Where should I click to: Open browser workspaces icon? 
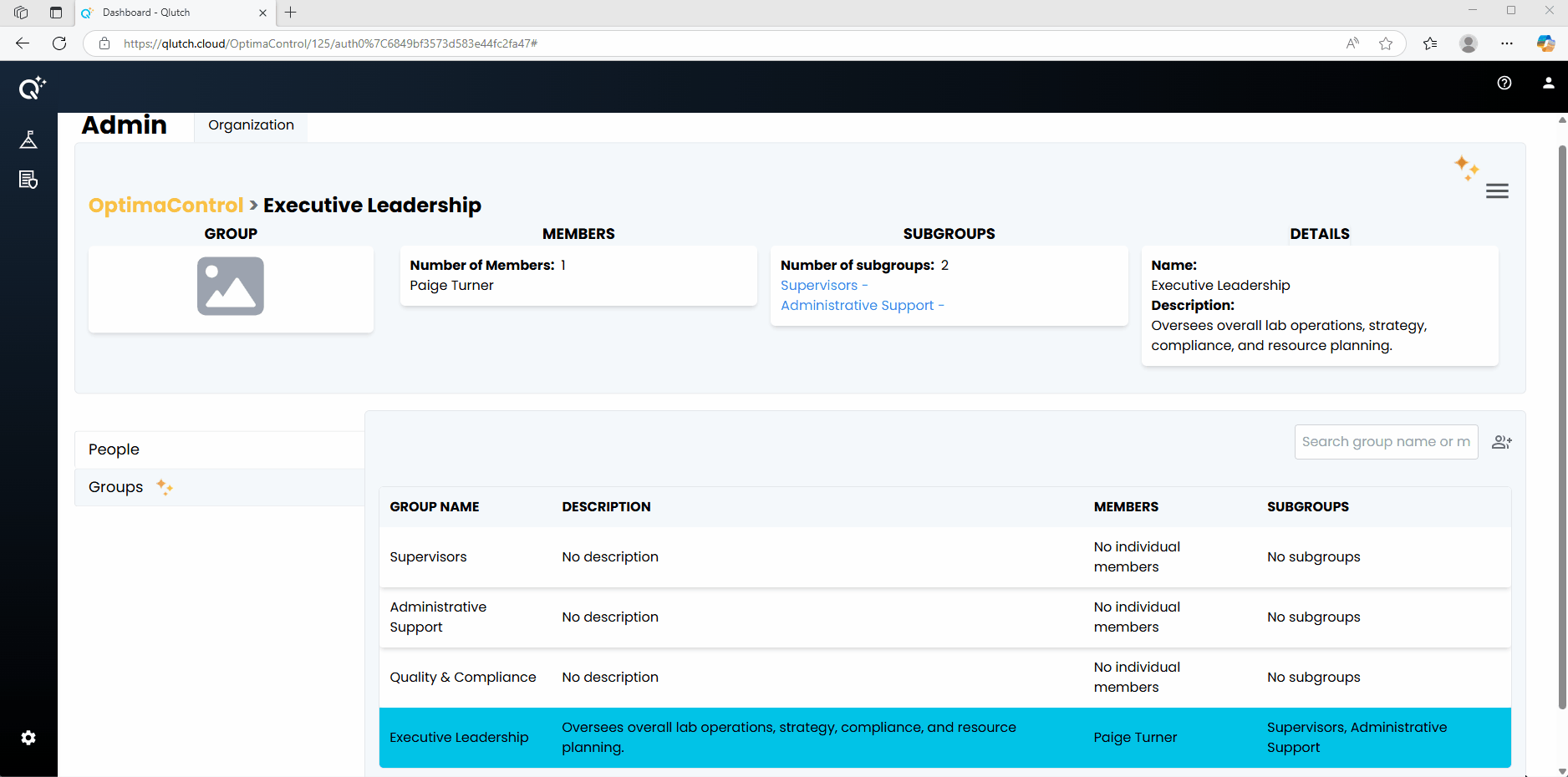tap(21, 13)
